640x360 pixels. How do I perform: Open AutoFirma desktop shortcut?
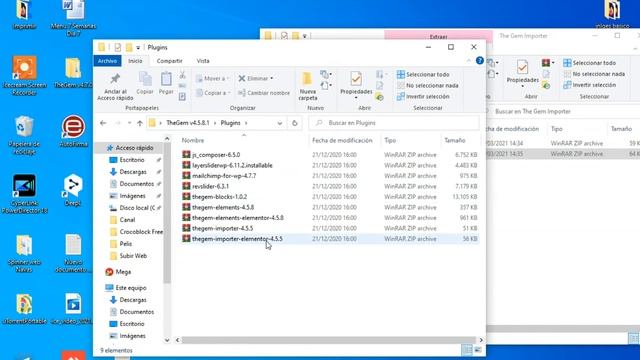[73, 131]
